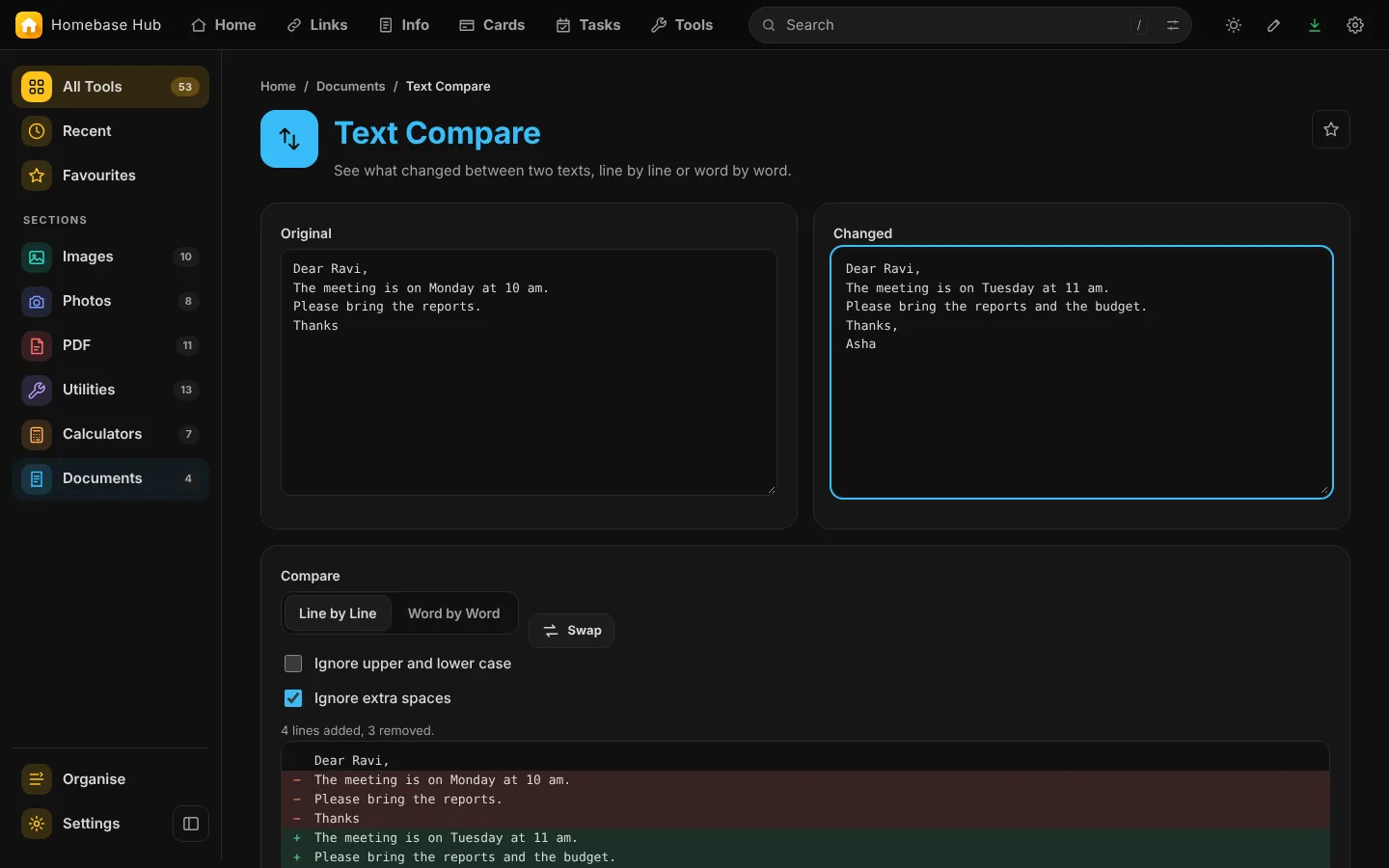
Task: Click the Text Compare arrows tile icon
Action: (x=289, y=139)
